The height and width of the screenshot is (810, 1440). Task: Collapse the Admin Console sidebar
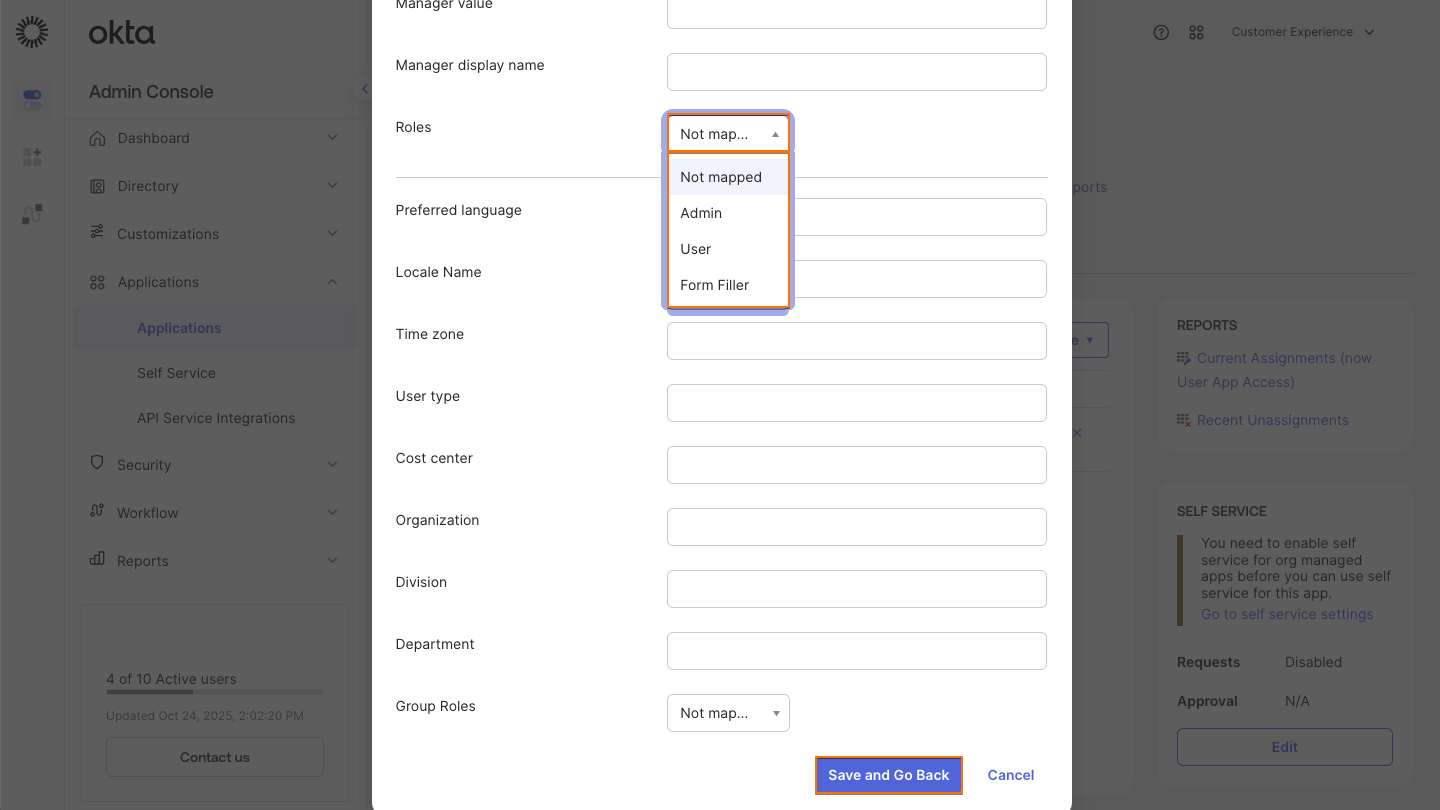point(363,88)
